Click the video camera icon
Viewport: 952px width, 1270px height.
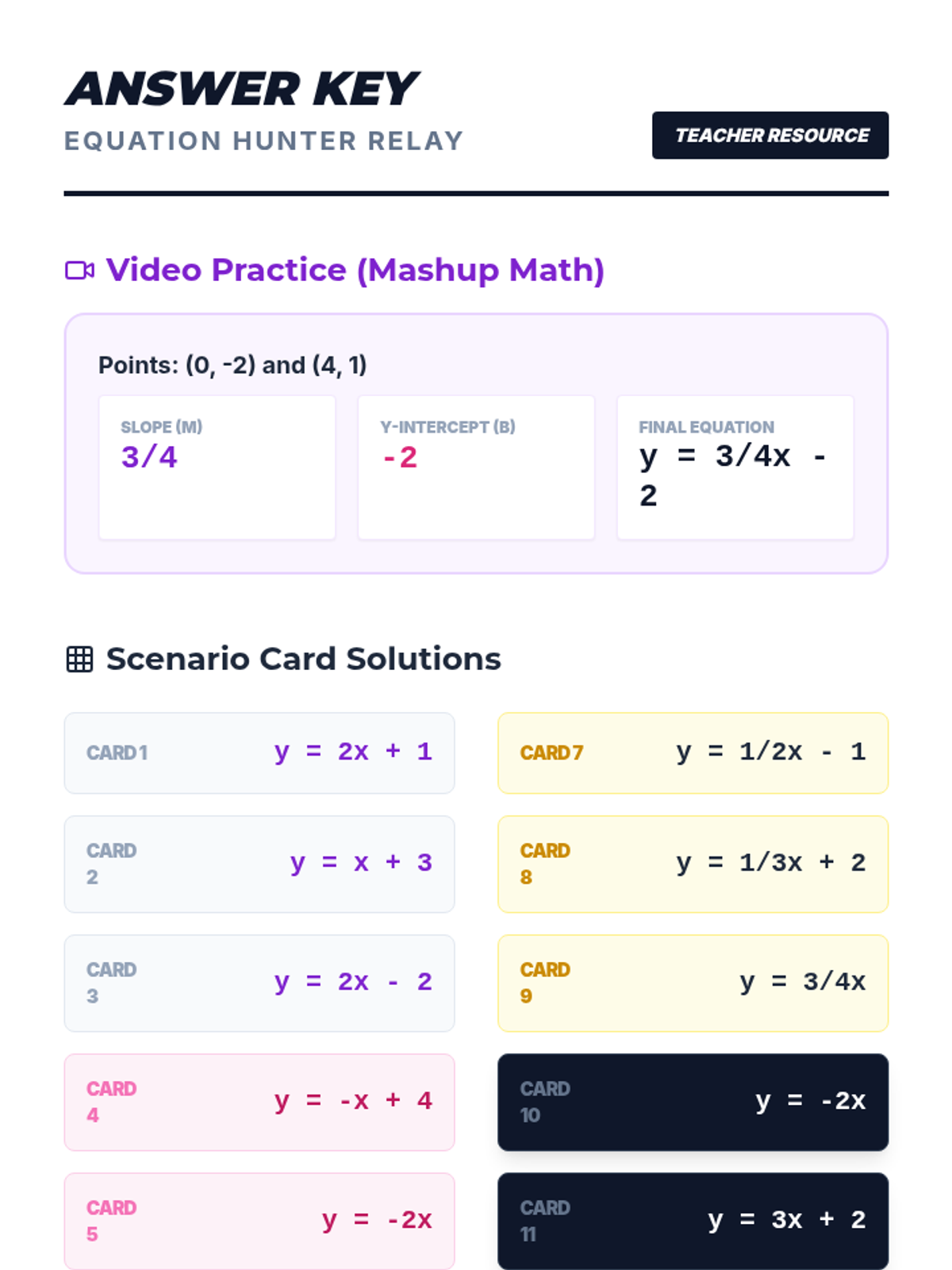[79, 271]
